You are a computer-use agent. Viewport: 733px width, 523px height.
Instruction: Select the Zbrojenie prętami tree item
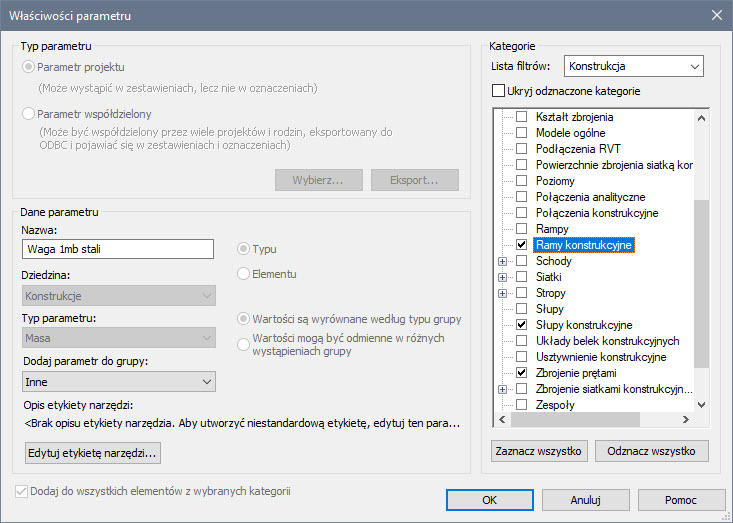[x=575, y=373]
